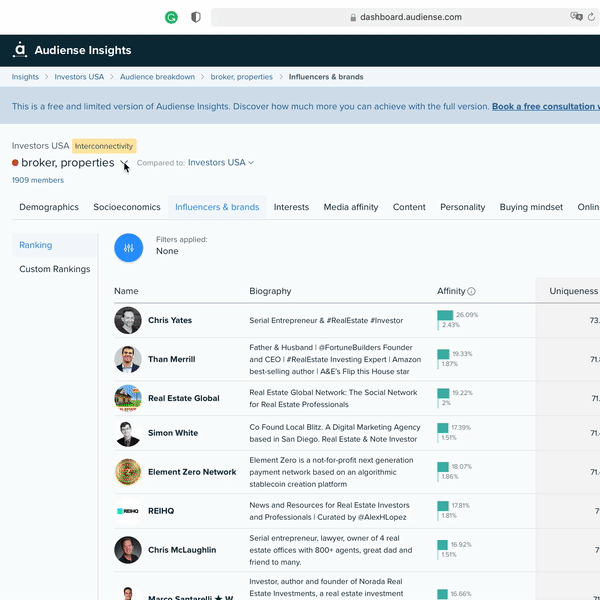Open the Chris Yates name
600x600 pixels.
coord(170,320)
